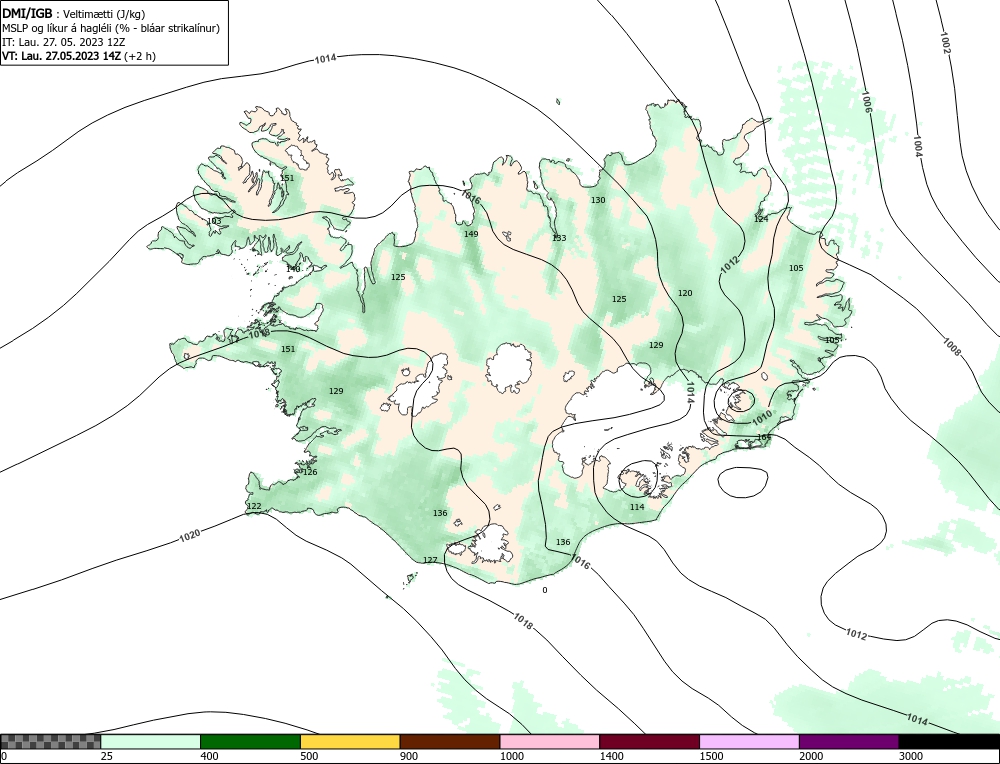
Task: Select the 'VT: Lau. 27.05.2023 14Z' line
Action: point(79,55)
